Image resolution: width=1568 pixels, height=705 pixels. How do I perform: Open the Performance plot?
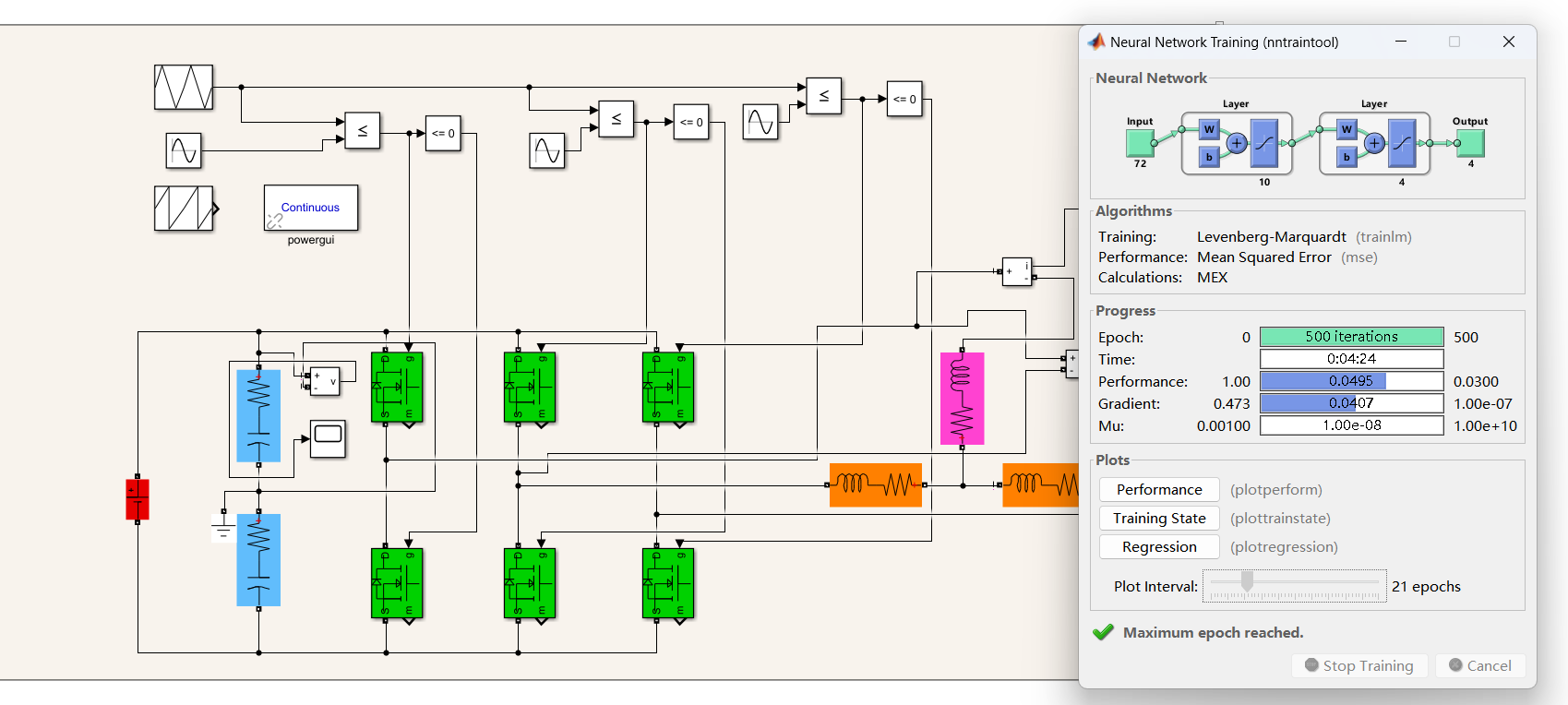pyautogui.click(x=1159, y=490)
